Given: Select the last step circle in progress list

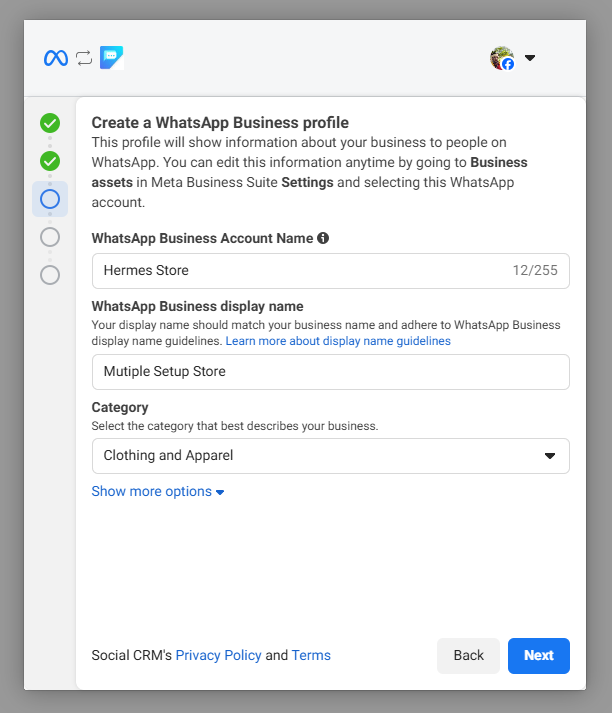Looking at the screenshot, I should point(50,274).
